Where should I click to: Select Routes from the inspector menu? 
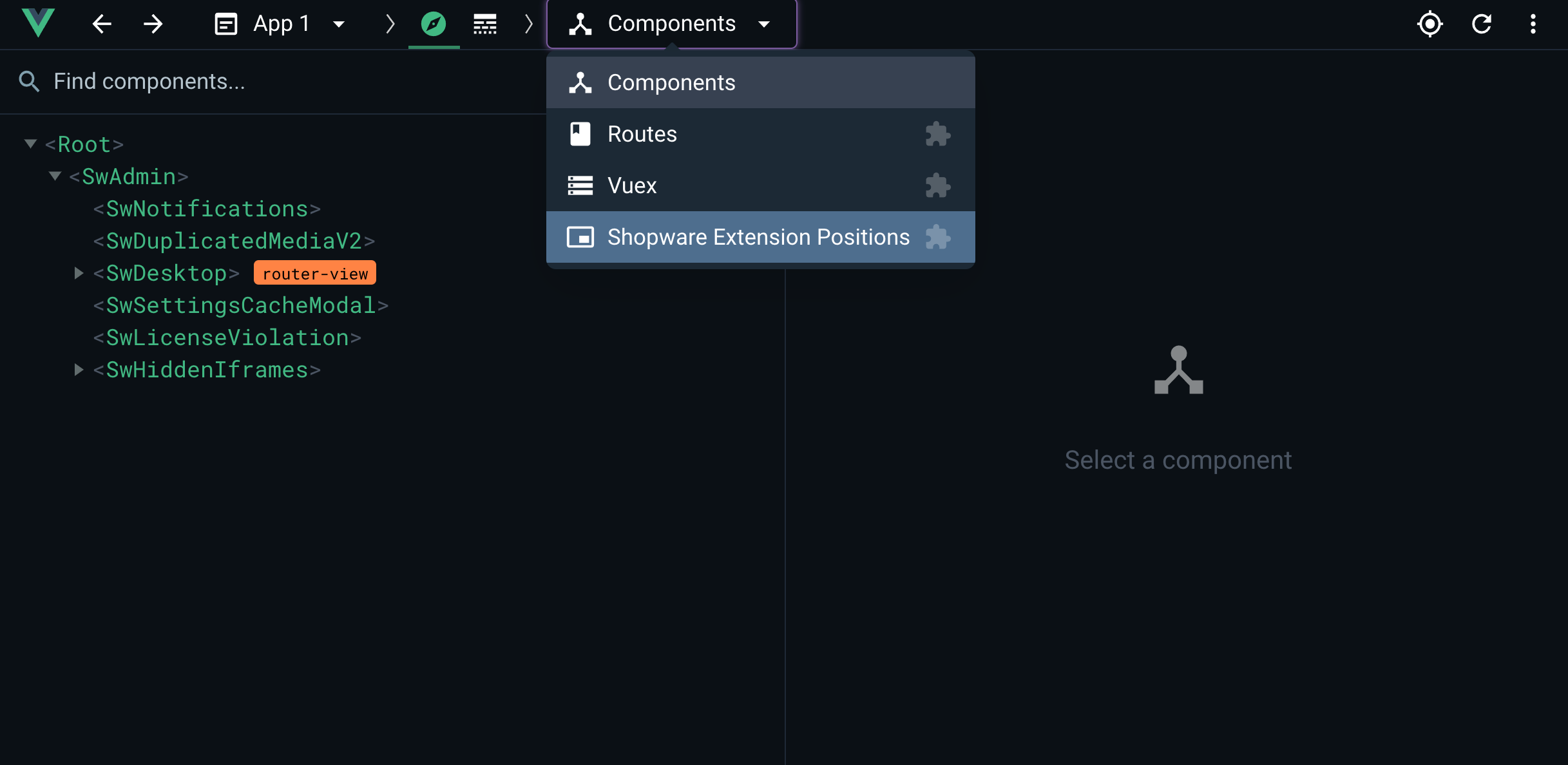click(x=642, y=134)
